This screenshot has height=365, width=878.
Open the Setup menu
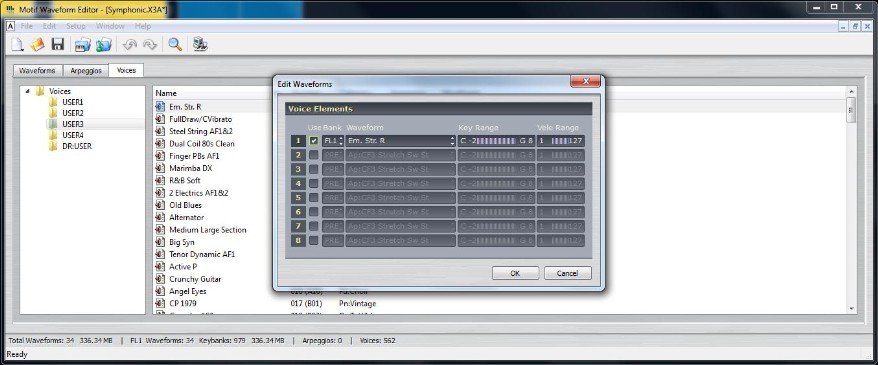click(x=76, y=26)
